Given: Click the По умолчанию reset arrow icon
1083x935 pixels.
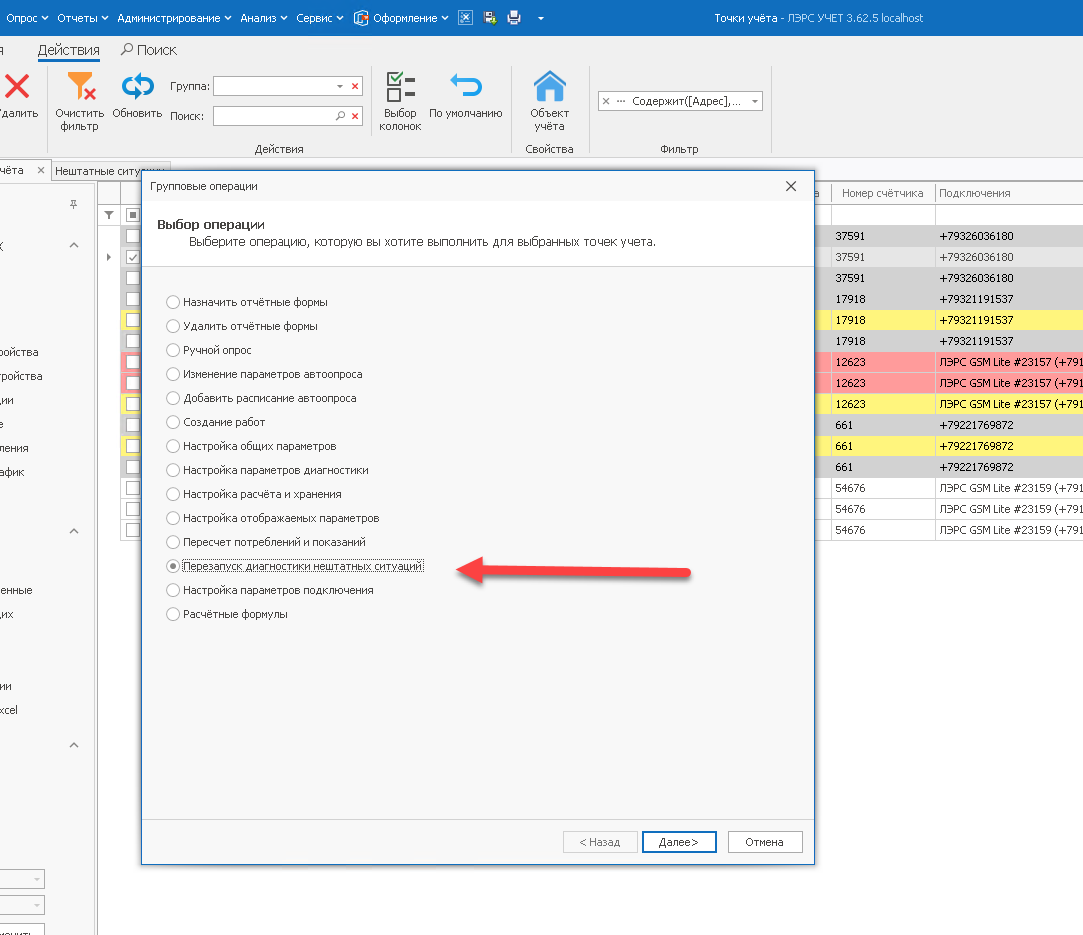Looking at the screenshot, I should (465, 87).
